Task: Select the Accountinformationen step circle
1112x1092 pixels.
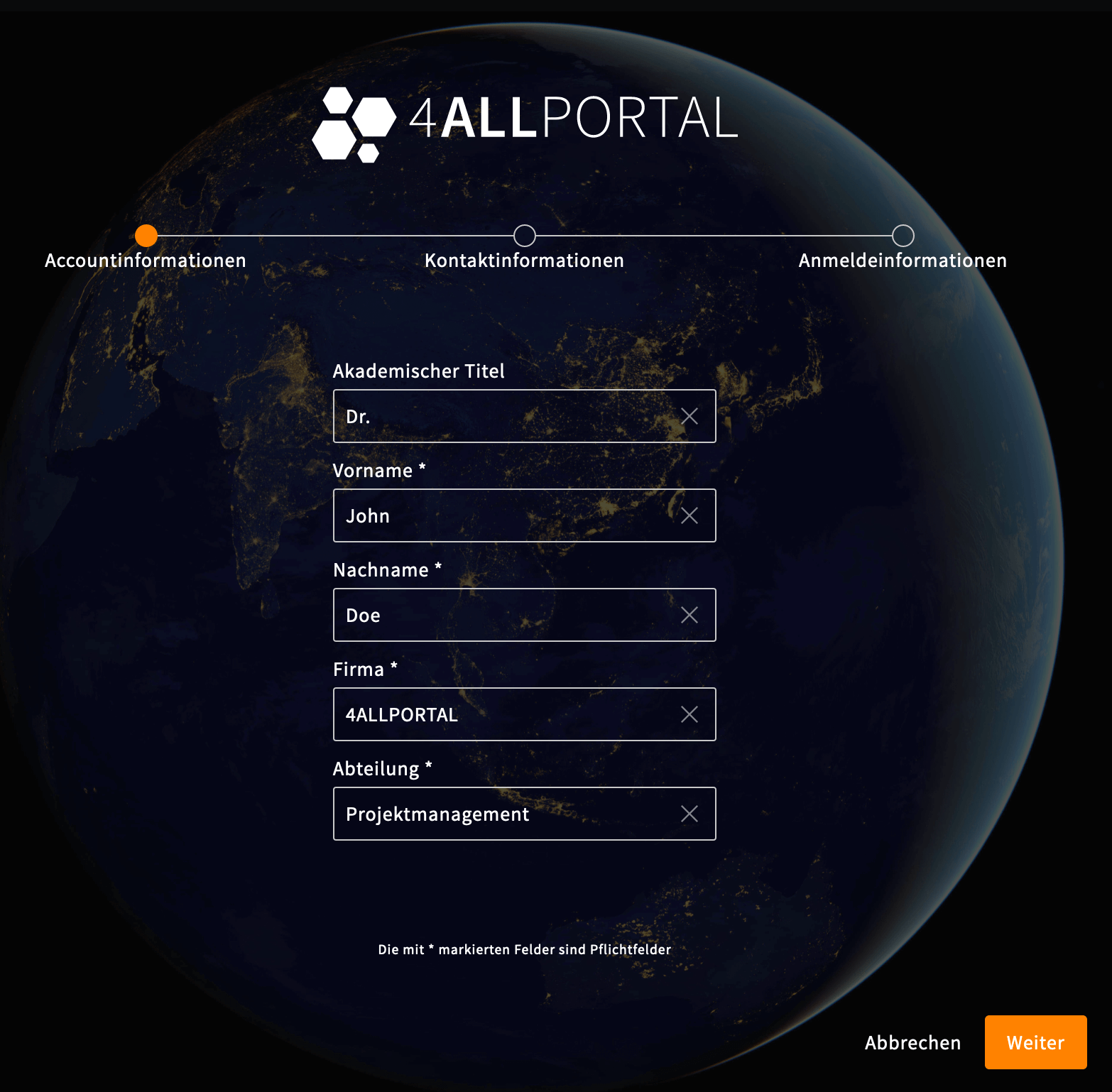Action: pos(146,236)
